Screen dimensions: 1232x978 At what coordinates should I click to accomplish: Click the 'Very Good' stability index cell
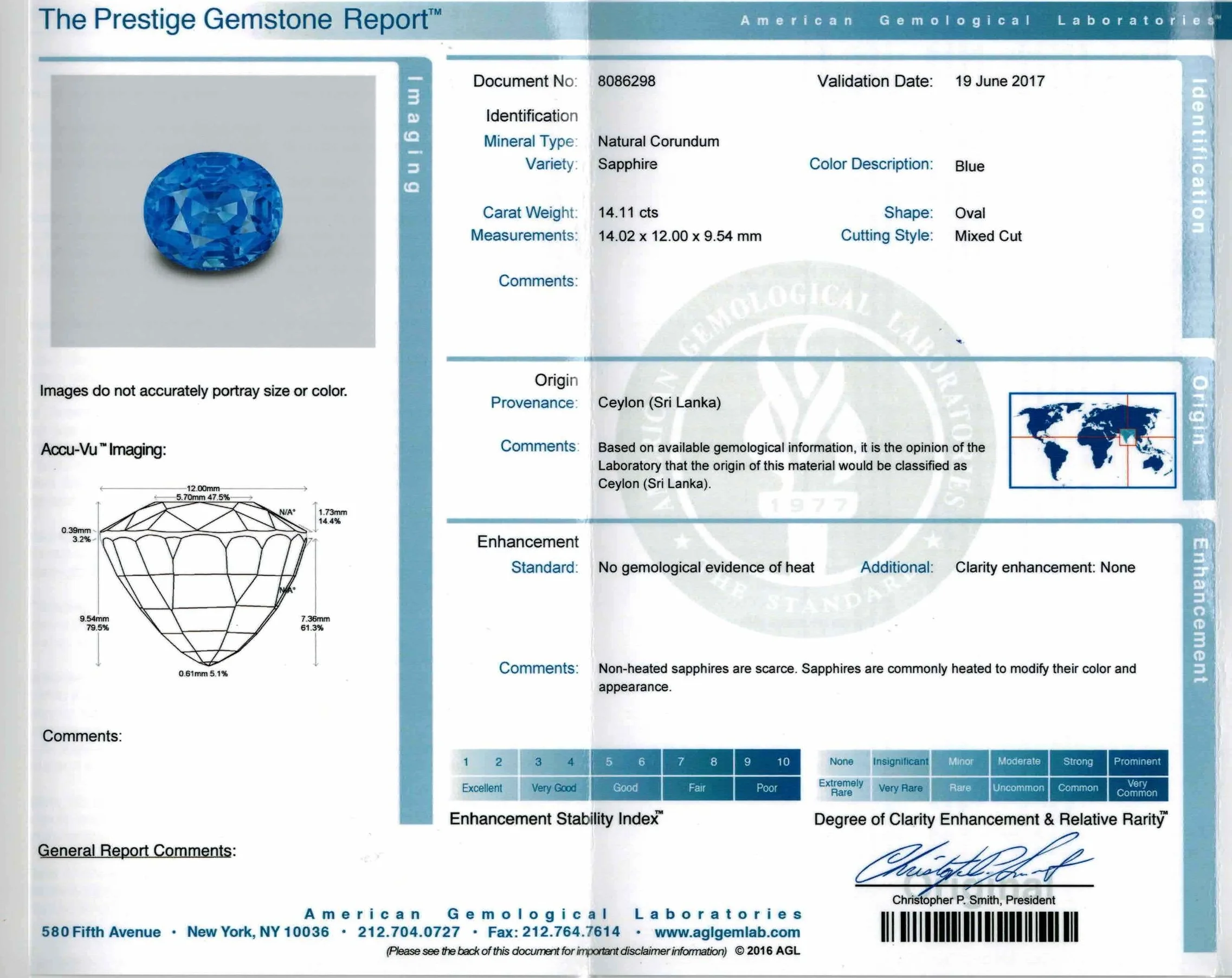click(x=554, y=788)
